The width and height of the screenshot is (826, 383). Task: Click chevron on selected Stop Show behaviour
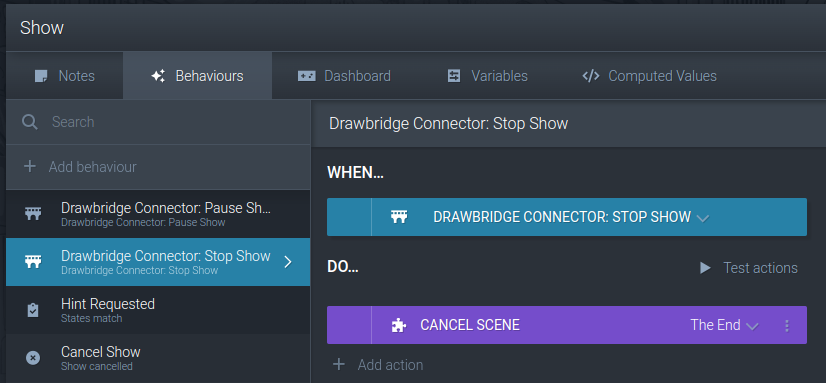pos(288,262)
